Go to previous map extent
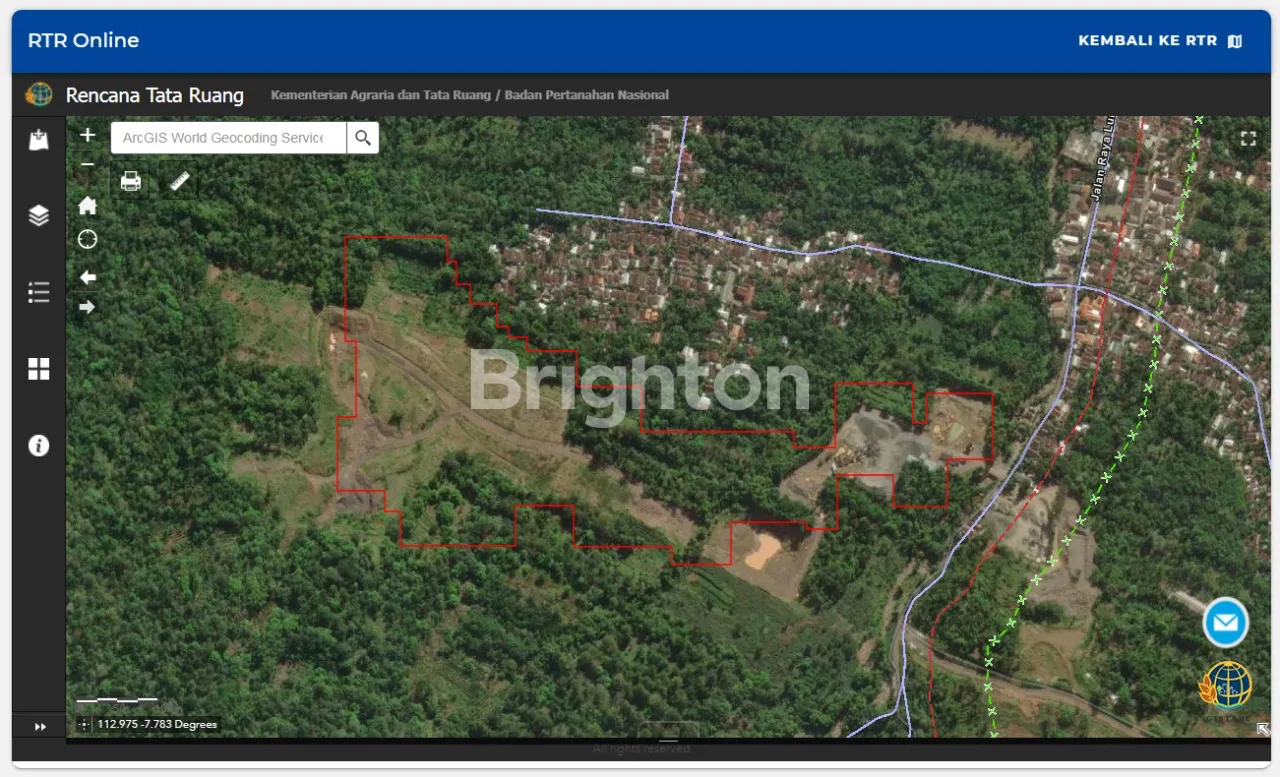Viewport: 1280px width, 777px height. coord(88,277)
